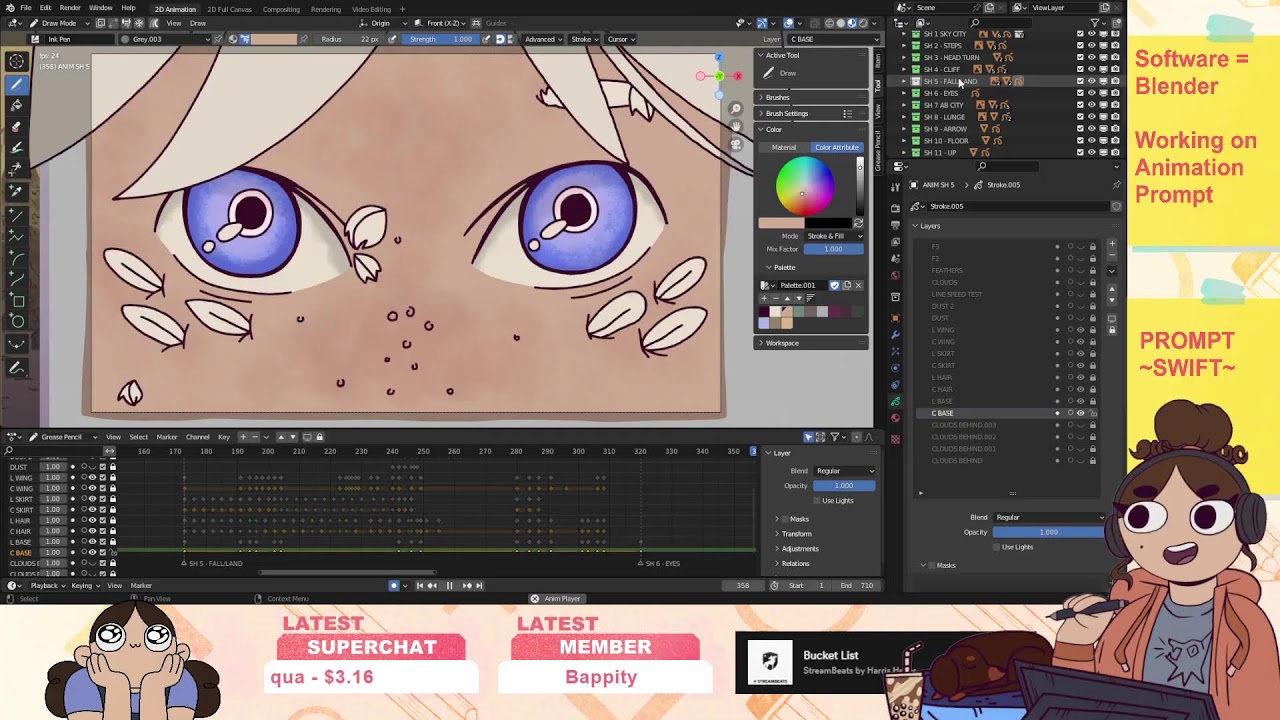Remove the selected grease pencil layer
Screen dimensions: 1280x720
coord(1112,257)
